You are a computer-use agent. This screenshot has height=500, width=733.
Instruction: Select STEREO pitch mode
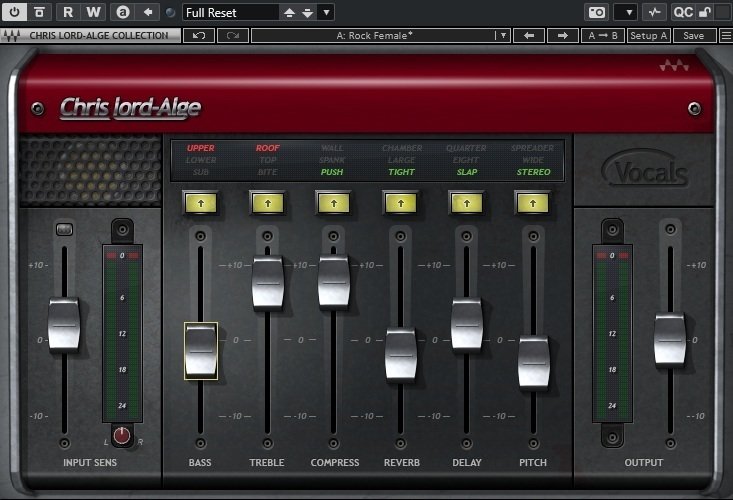click(533, 172)
